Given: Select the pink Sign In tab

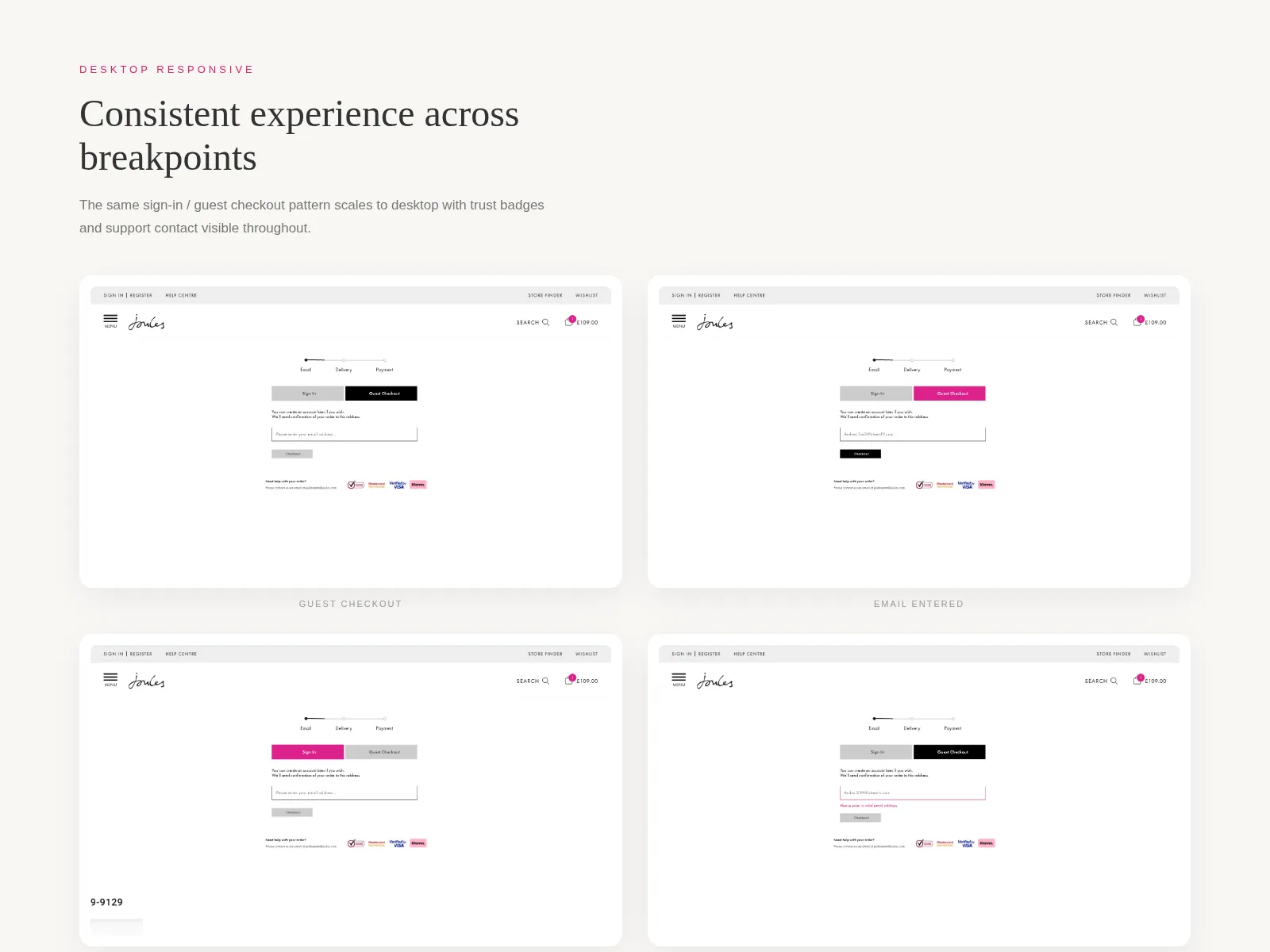Looking at the screenshot, I should (308, 752).
